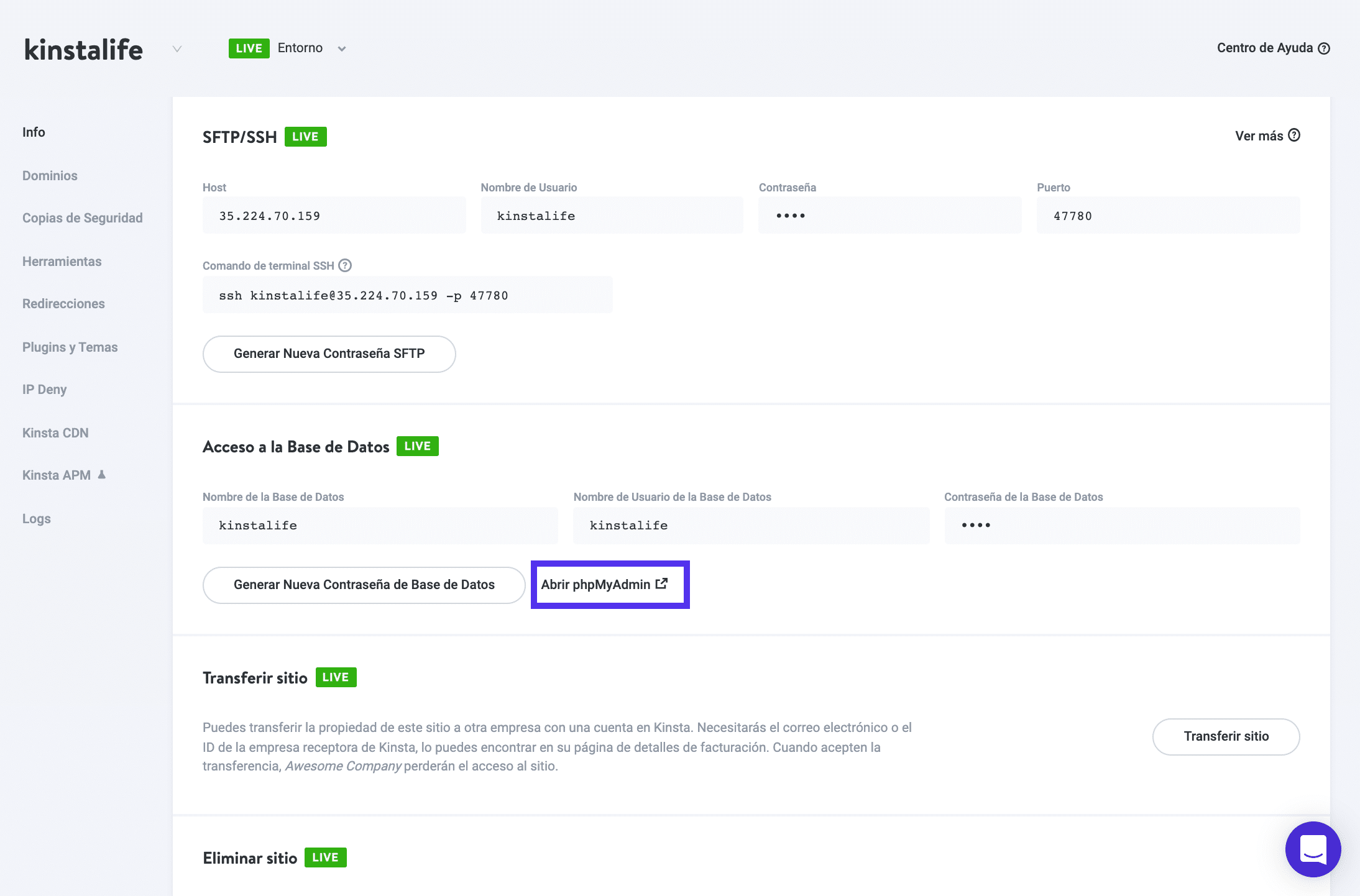Click the kinstalife logo
The width and height of the screenshot is (1360, 896).
click(x=83, y=50)
